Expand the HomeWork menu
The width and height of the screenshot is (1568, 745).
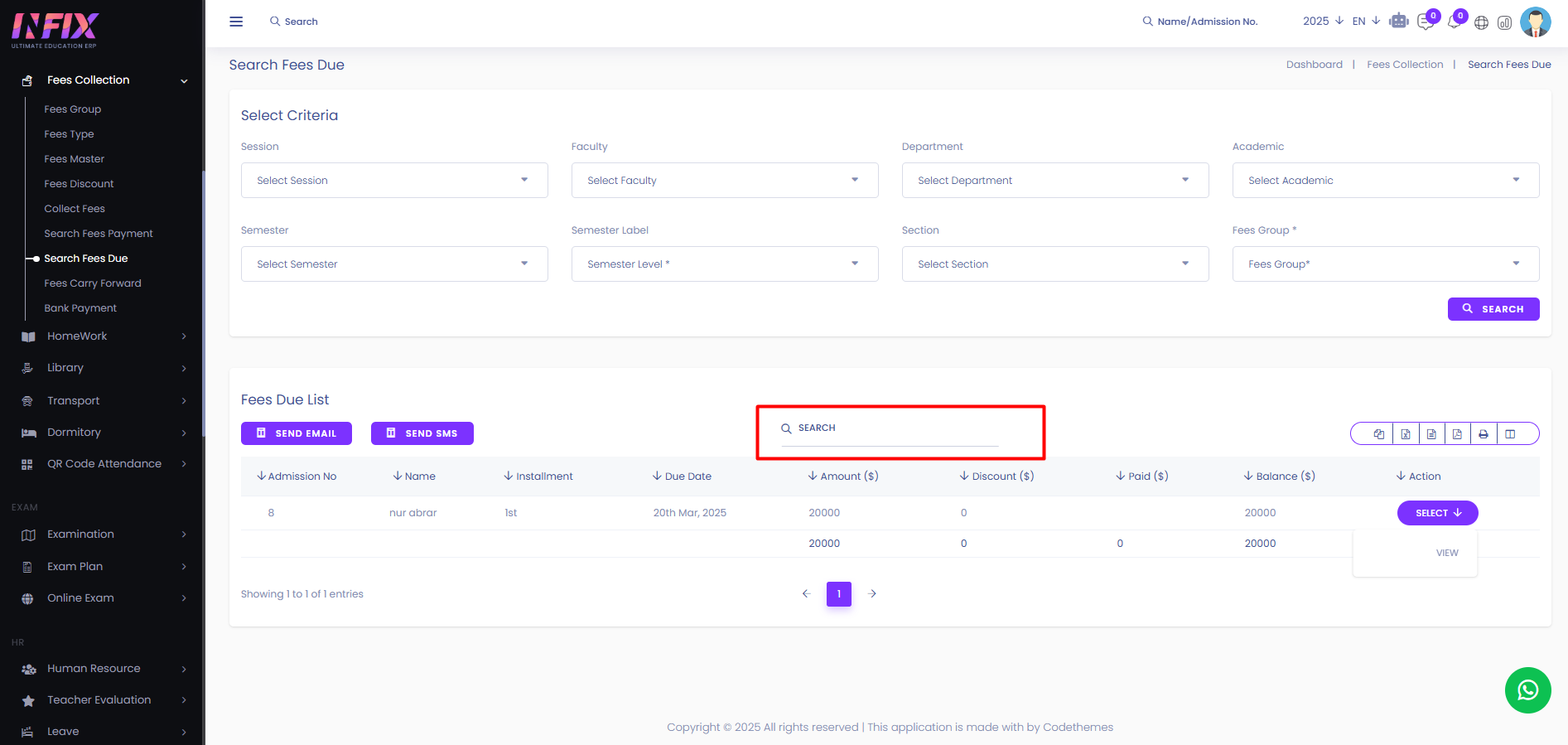103,336
